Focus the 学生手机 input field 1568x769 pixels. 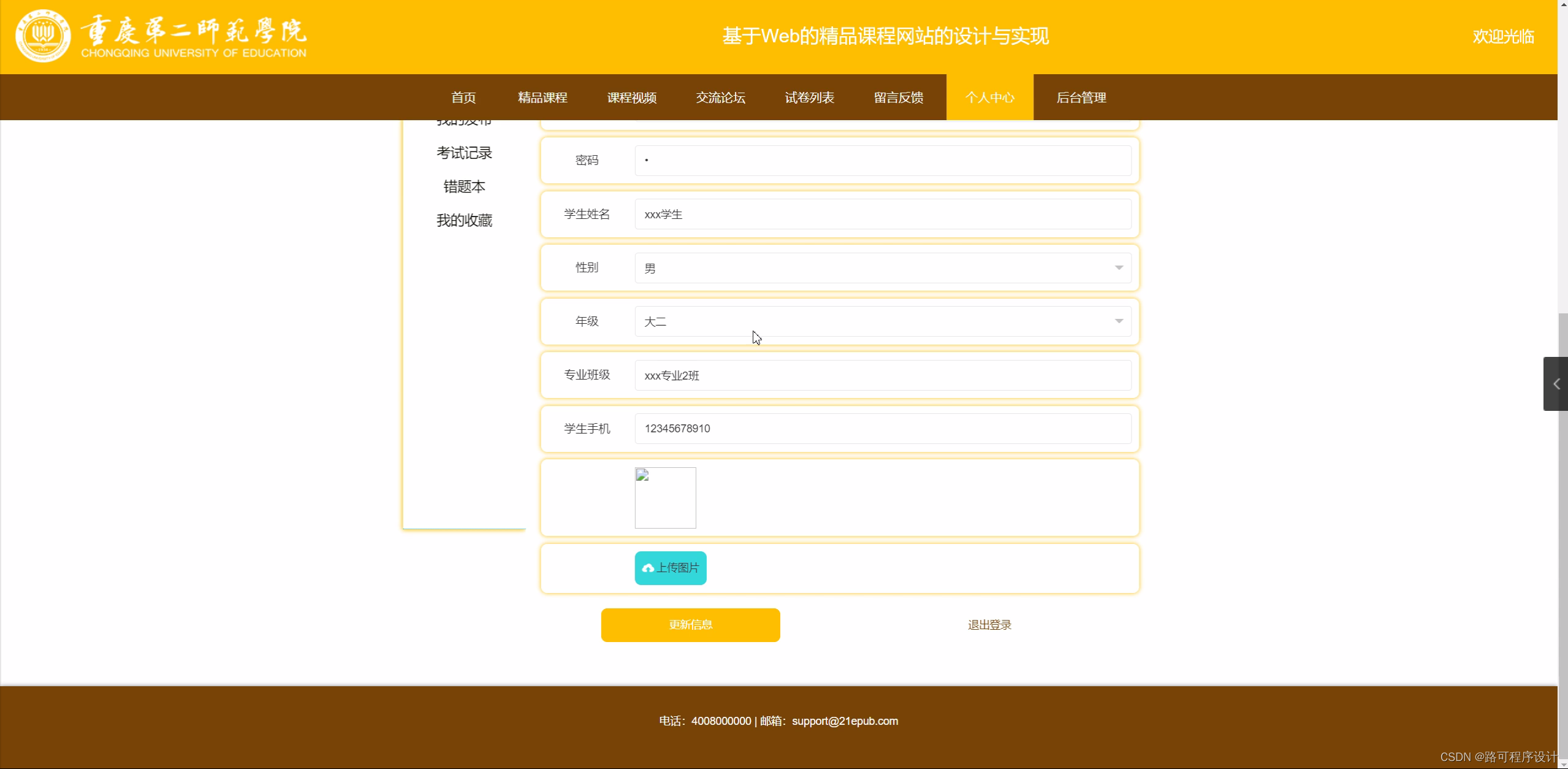[883, 429]
